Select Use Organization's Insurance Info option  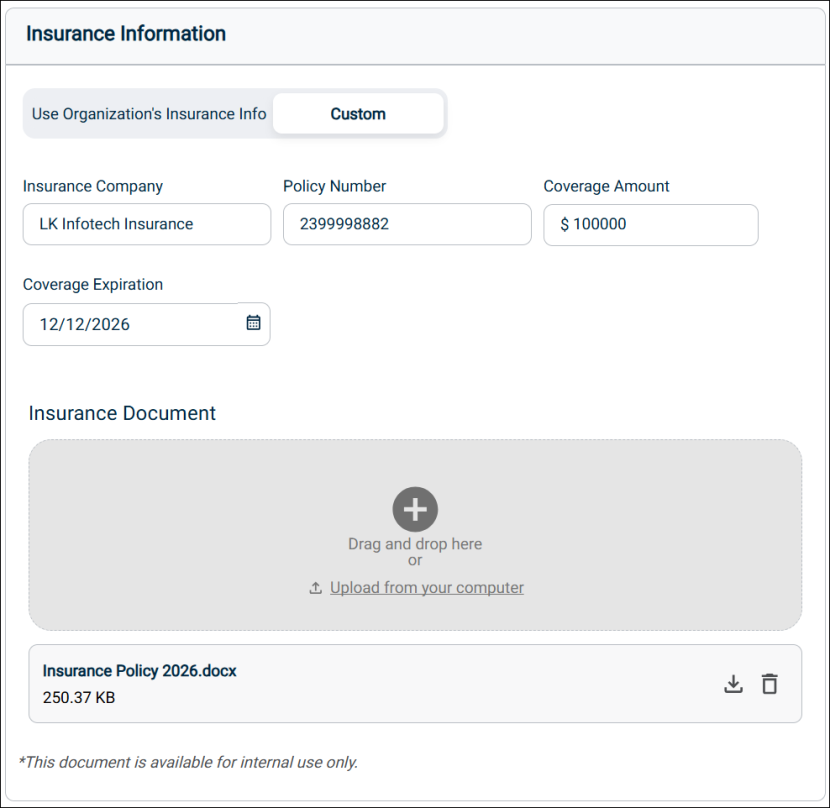[149, 114]
